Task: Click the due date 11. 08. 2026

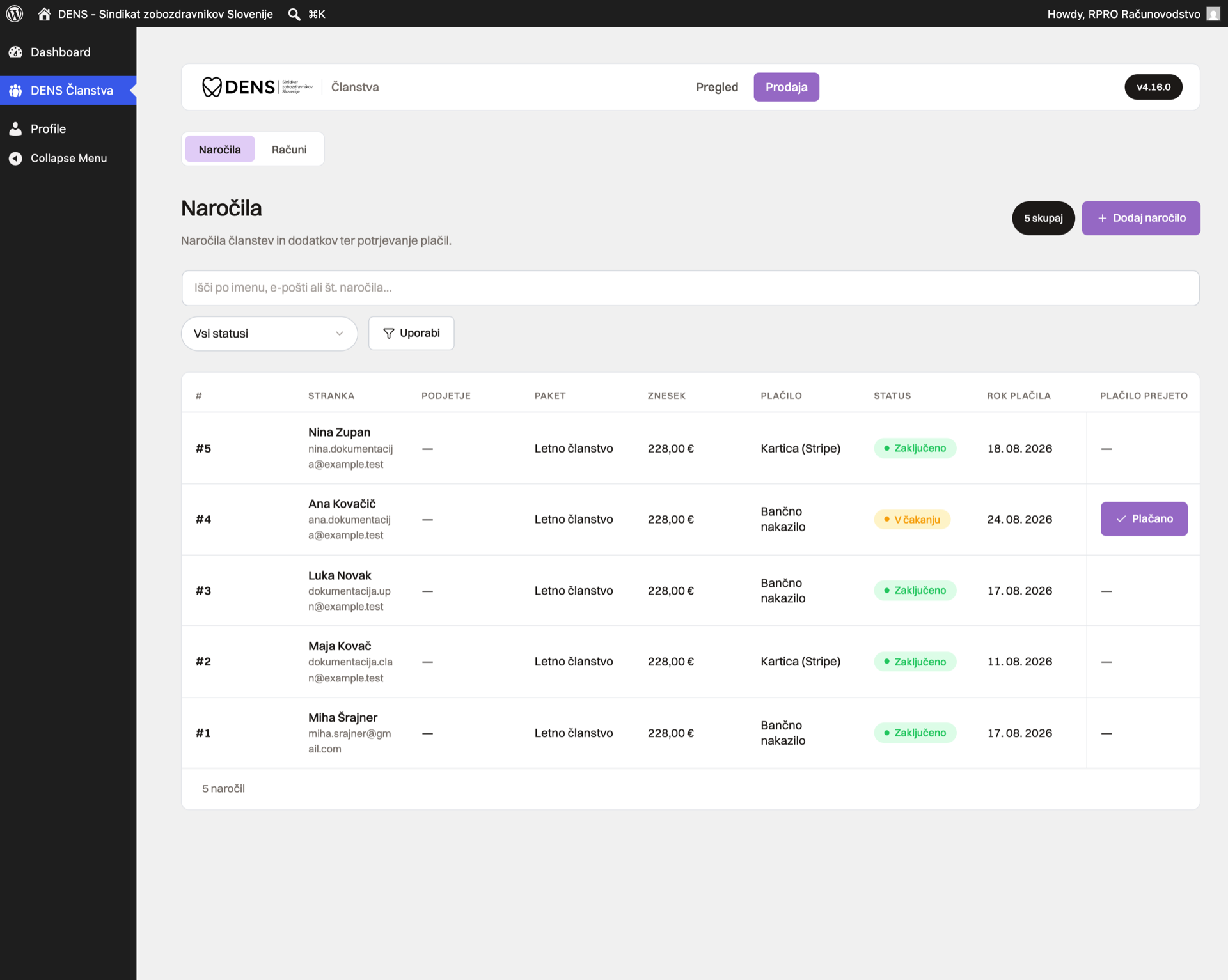Action: [x=1019, y=661]
